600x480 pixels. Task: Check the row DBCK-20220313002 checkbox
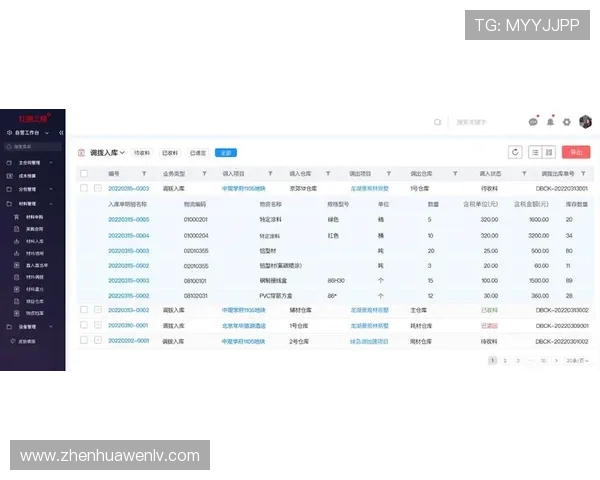[x=84, y=310]
